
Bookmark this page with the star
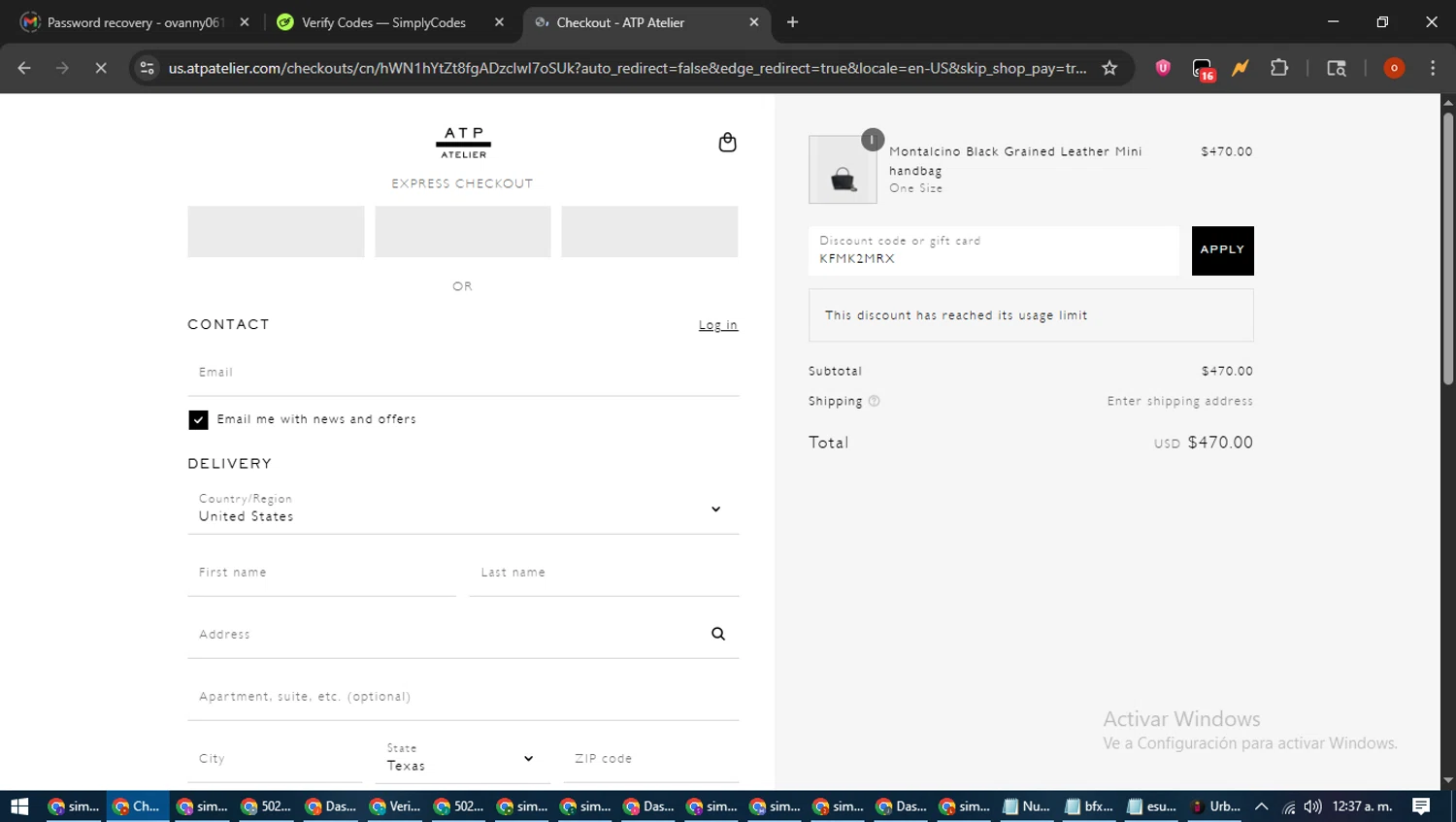click(1109, 68)
